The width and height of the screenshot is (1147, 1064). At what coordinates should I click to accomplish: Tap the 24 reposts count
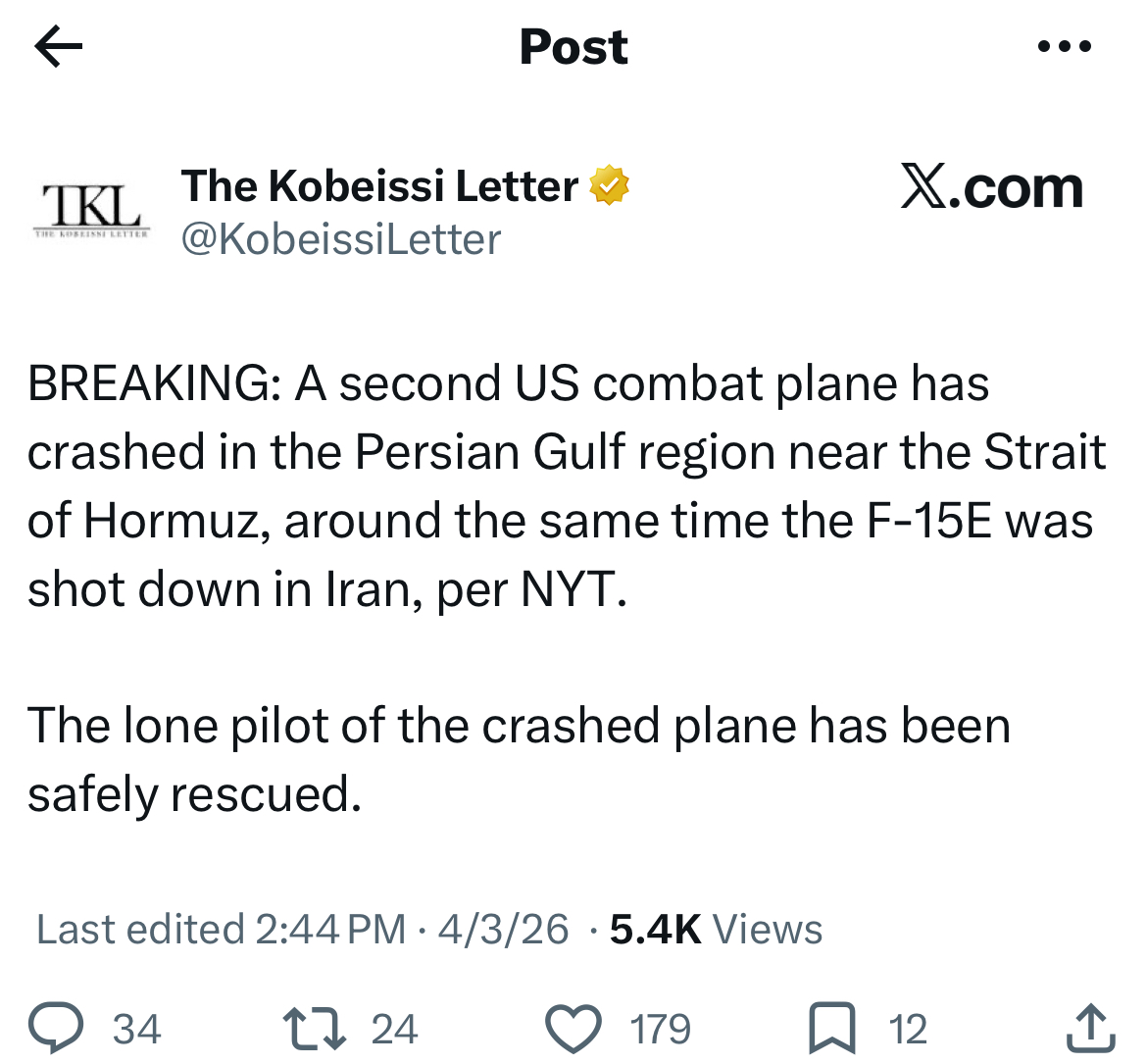pyautogui.click(x=394, y=1029)
